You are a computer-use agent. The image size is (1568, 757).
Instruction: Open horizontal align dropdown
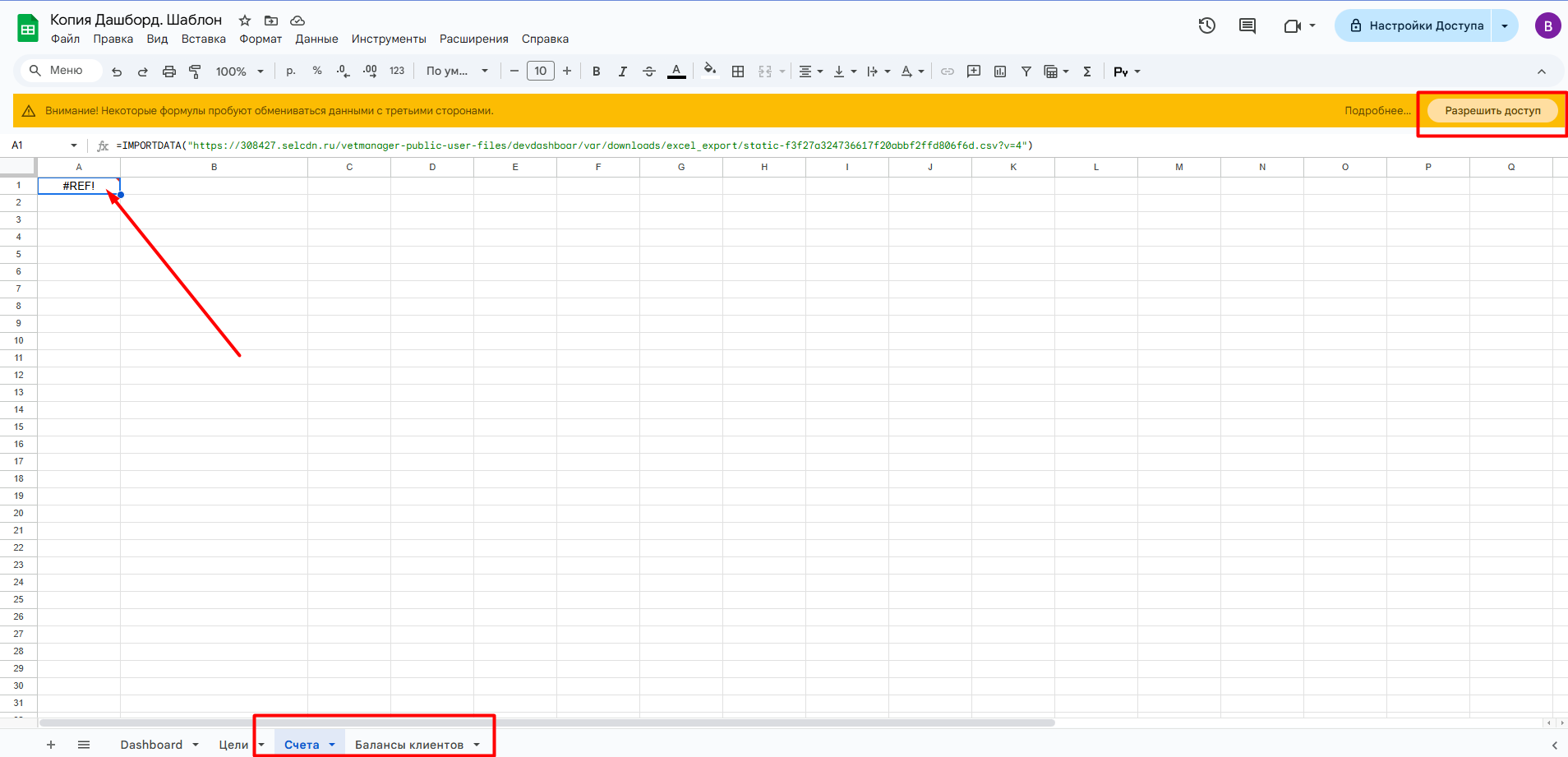[x=810, y=72]
